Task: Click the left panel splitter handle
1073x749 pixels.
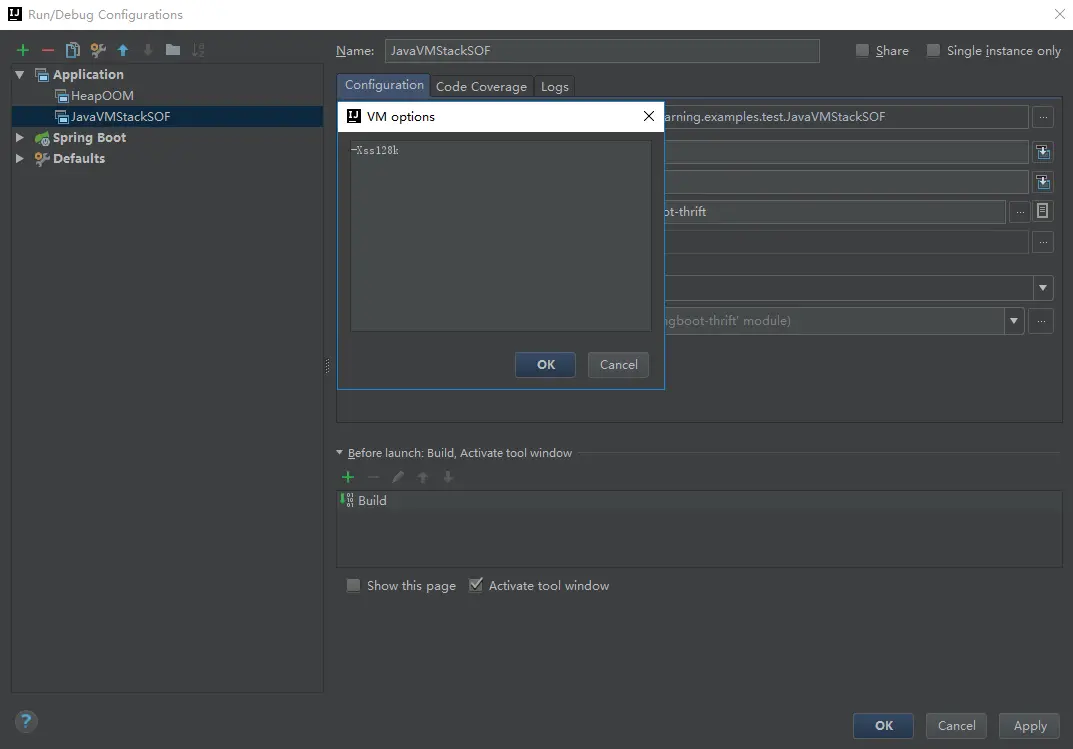Action: (327, 367)
